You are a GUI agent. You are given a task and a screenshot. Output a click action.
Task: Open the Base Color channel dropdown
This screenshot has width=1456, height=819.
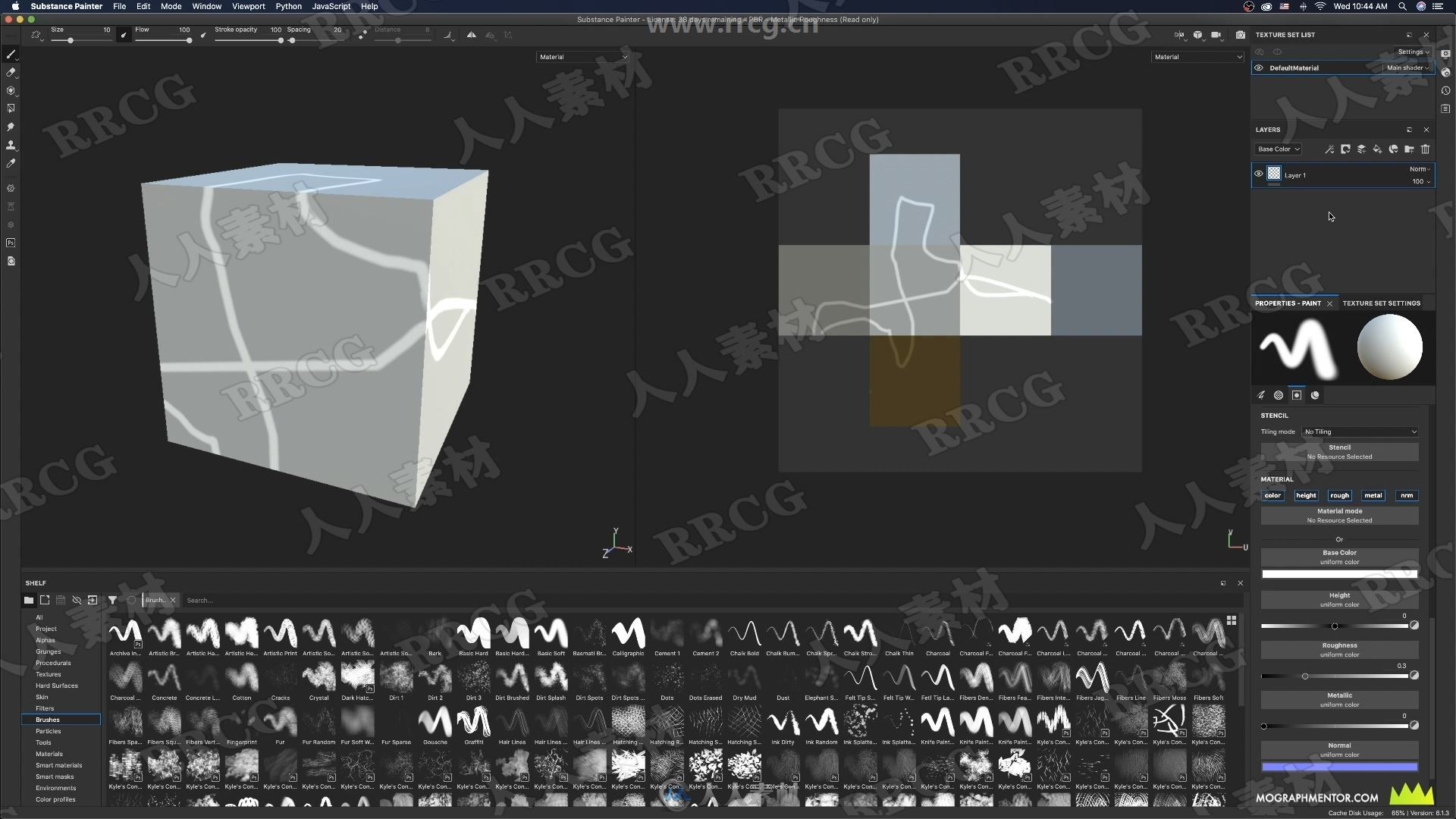(1279, 149)
